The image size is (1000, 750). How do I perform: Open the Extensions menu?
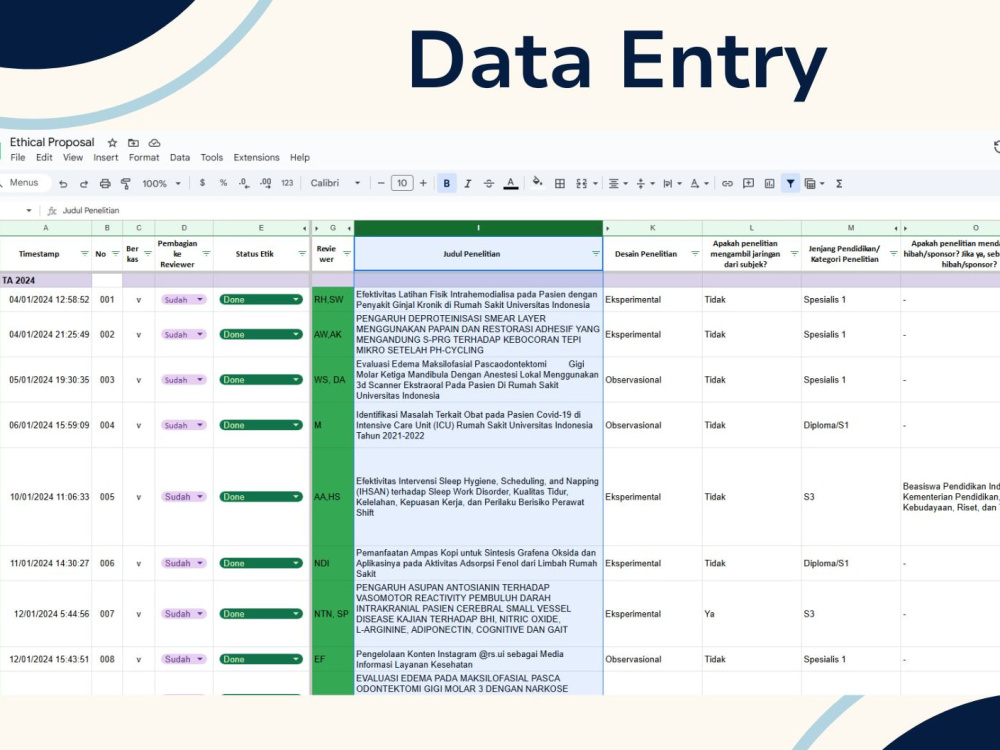tap(256, 158)
